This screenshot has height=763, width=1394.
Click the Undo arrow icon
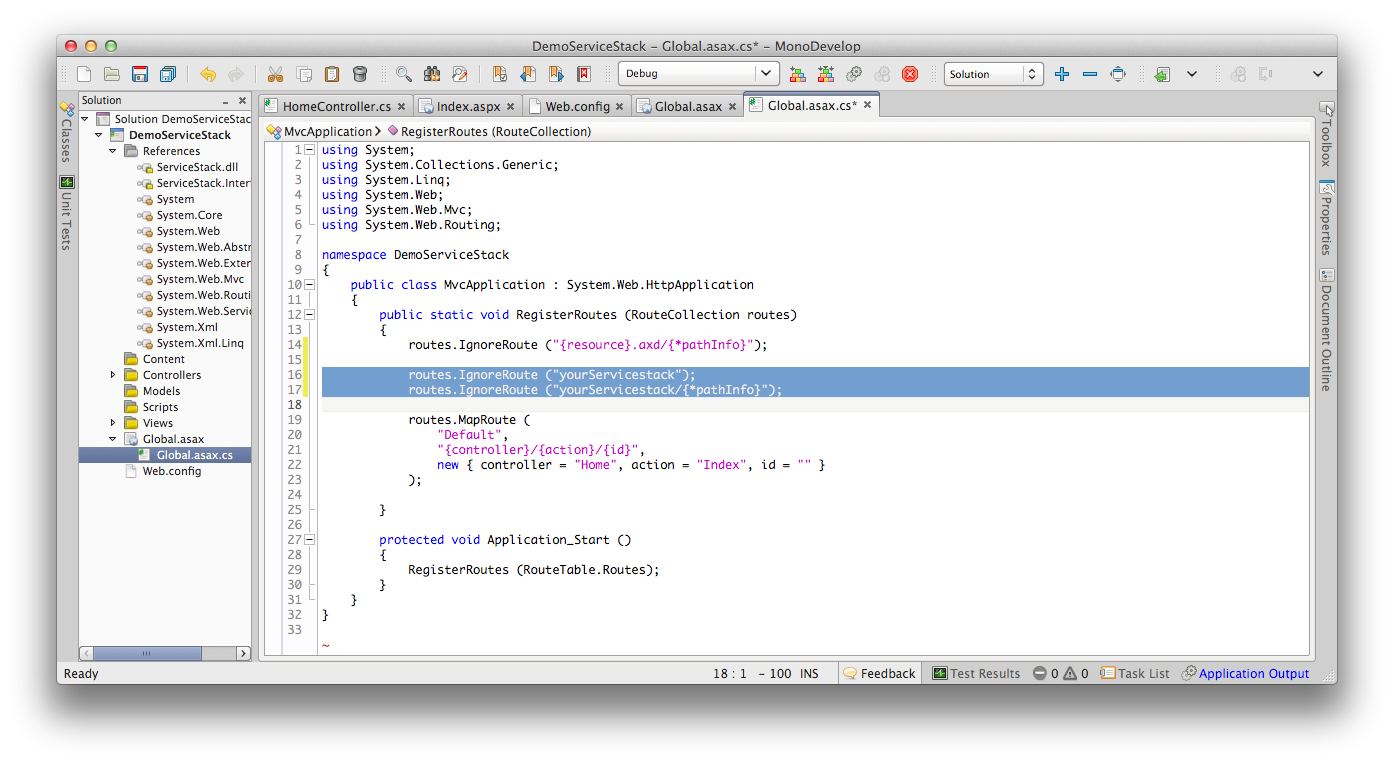coord(207,74)
